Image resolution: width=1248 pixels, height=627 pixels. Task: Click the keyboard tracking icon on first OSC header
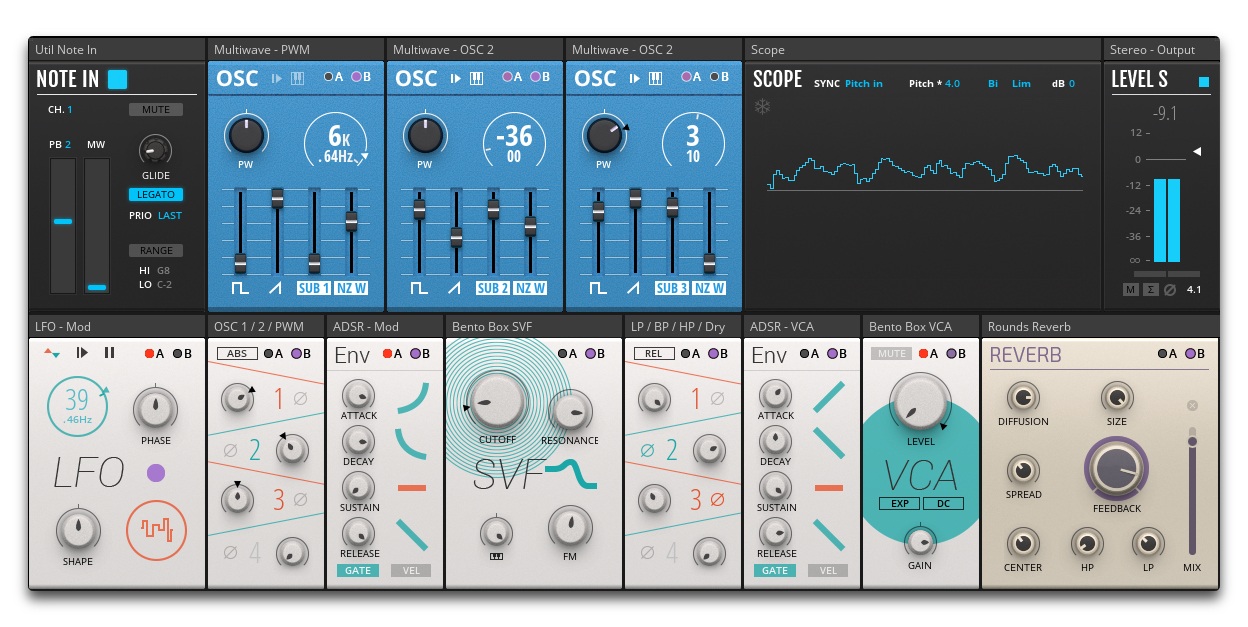click(x=297, y=78)
